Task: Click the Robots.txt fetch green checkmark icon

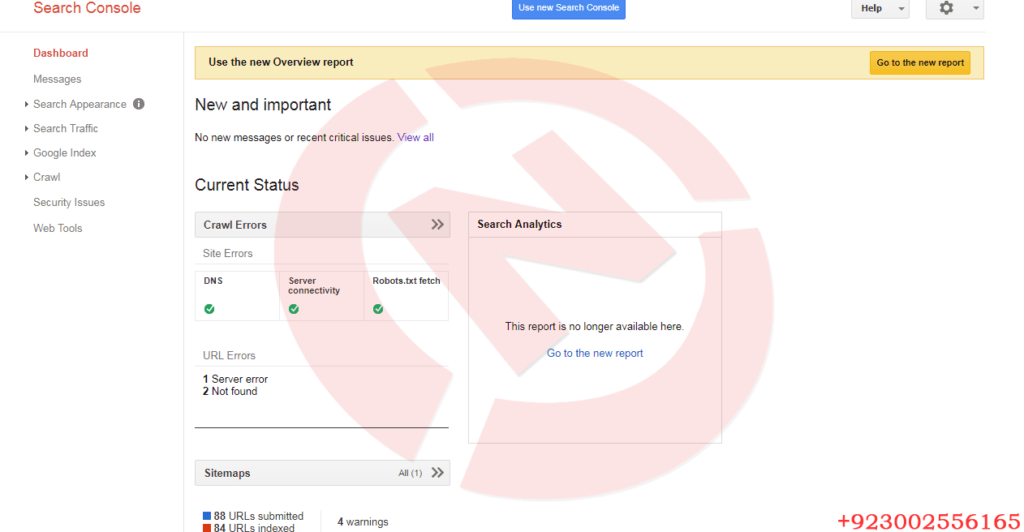Action: click(x=378, y=309)
